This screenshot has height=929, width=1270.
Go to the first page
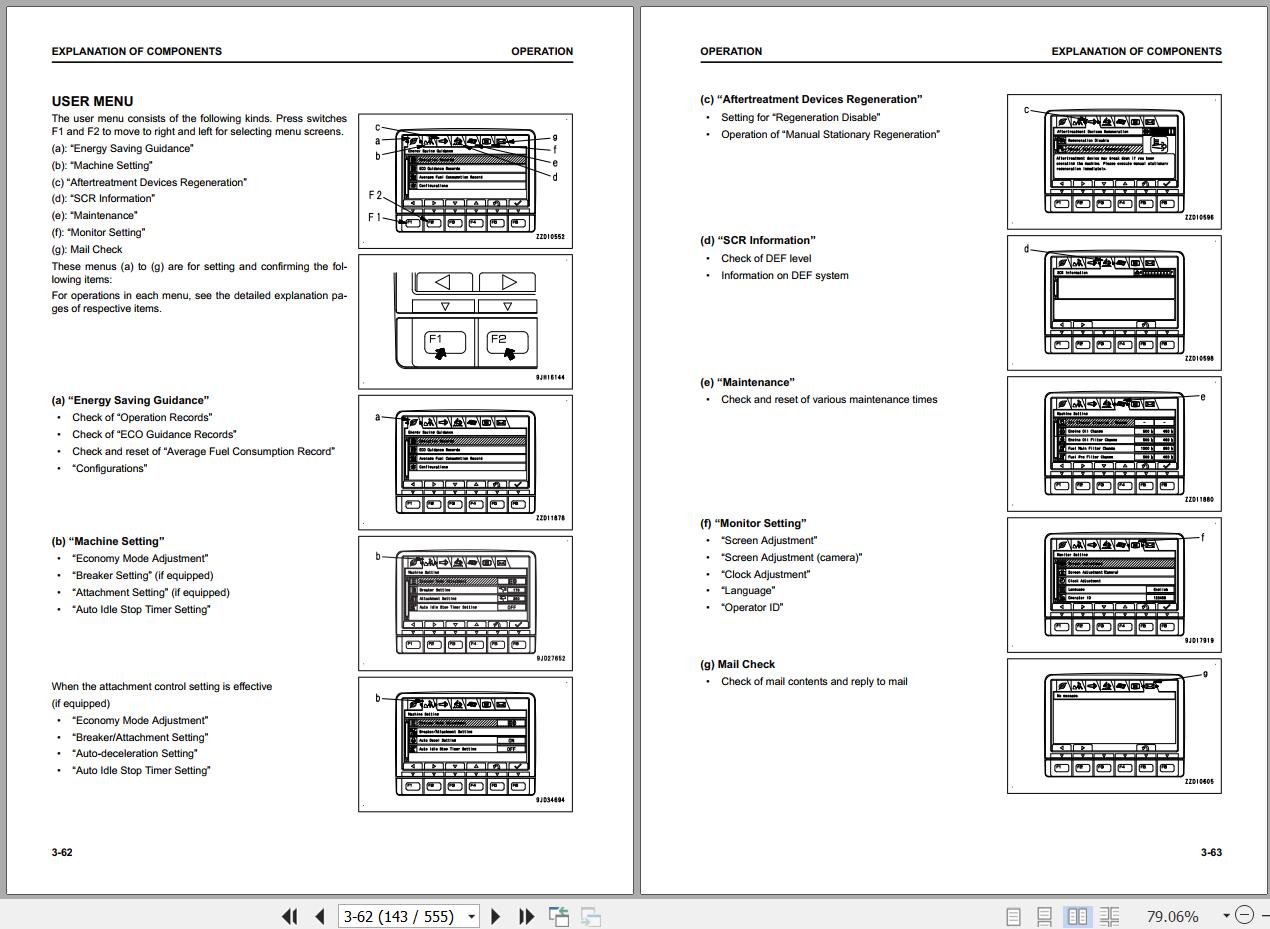tap(290, 916)
